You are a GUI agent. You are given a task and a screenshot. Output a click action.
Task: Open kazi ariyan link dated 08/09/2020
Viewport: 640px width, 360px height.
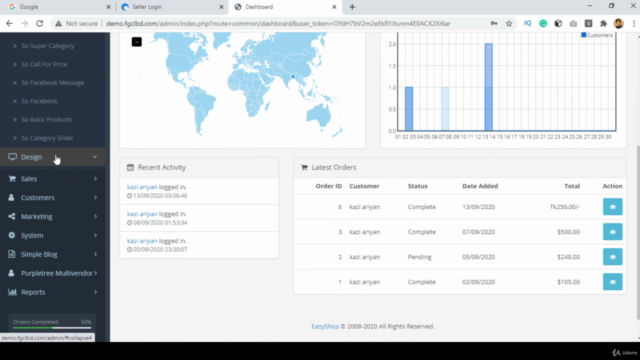pyautogui.click(x=142, y=214)
